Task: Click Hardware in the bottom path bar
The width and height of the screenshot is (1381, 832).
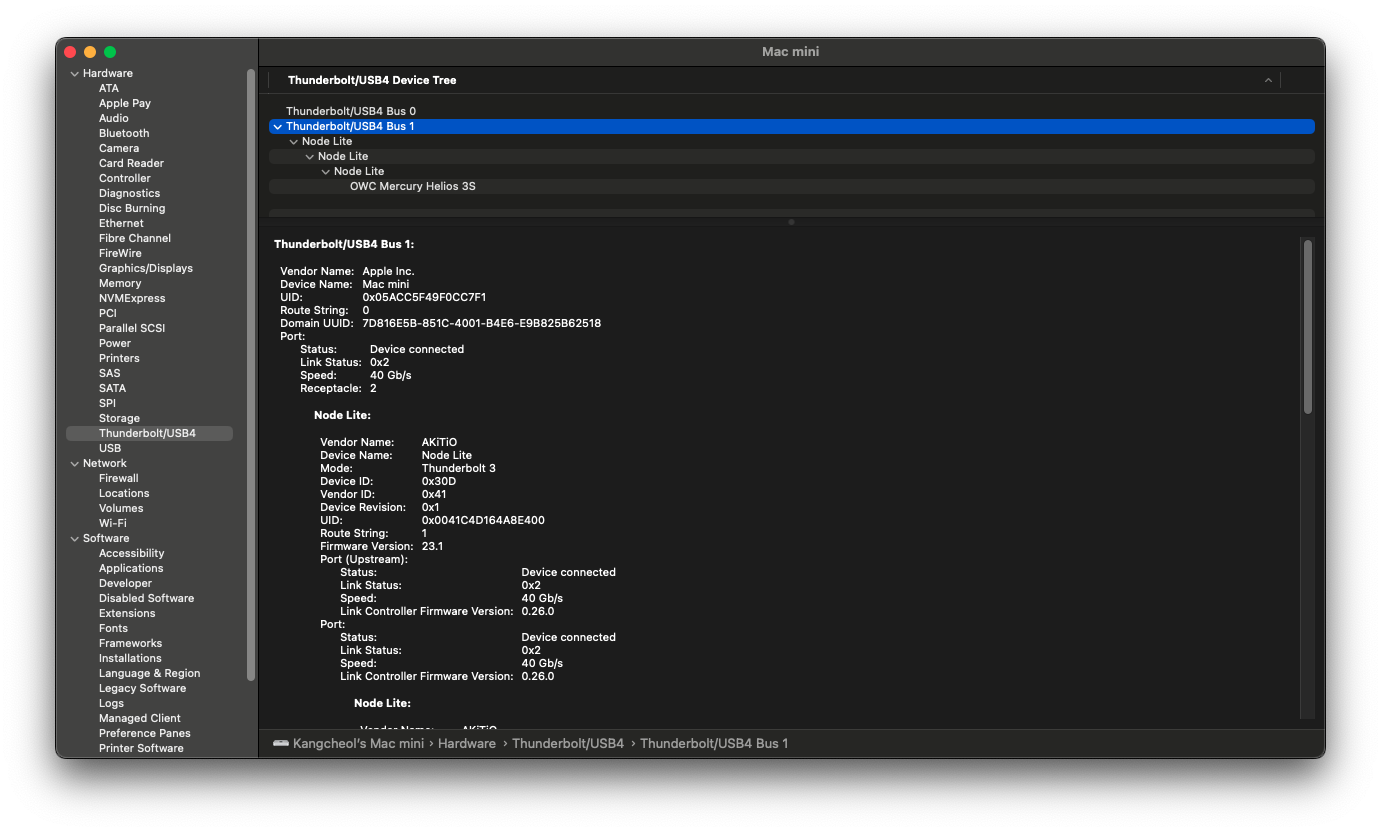Action: coord(466,744)
